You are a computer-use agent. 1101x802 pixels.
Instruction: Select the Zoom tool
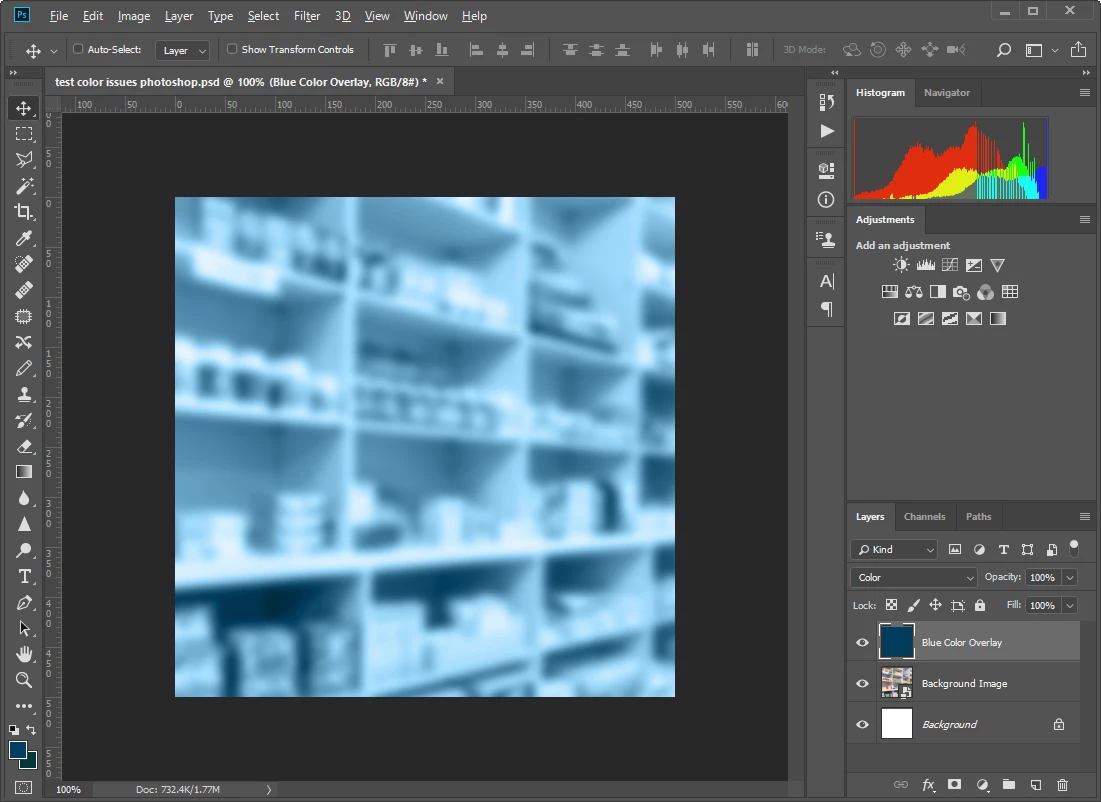[x=24, y=681]
